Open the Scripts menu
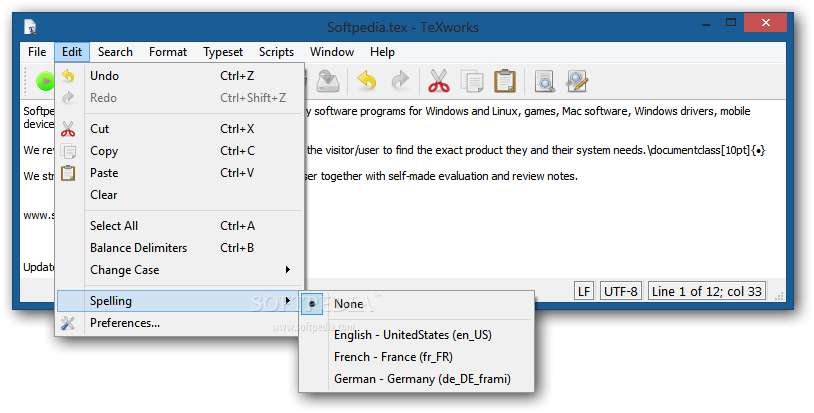This screenshot has height=413, width=814. tap(277, 52)
